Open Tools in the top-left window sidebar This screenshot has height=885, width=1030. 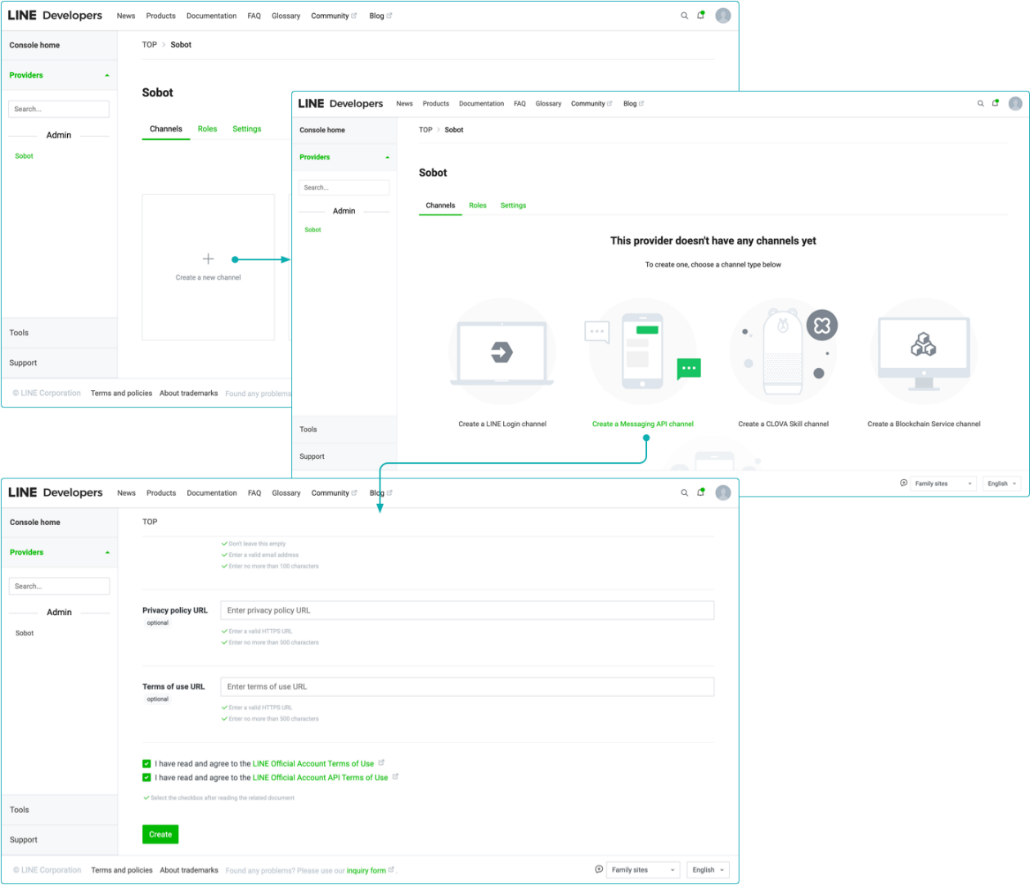point(19,332)
